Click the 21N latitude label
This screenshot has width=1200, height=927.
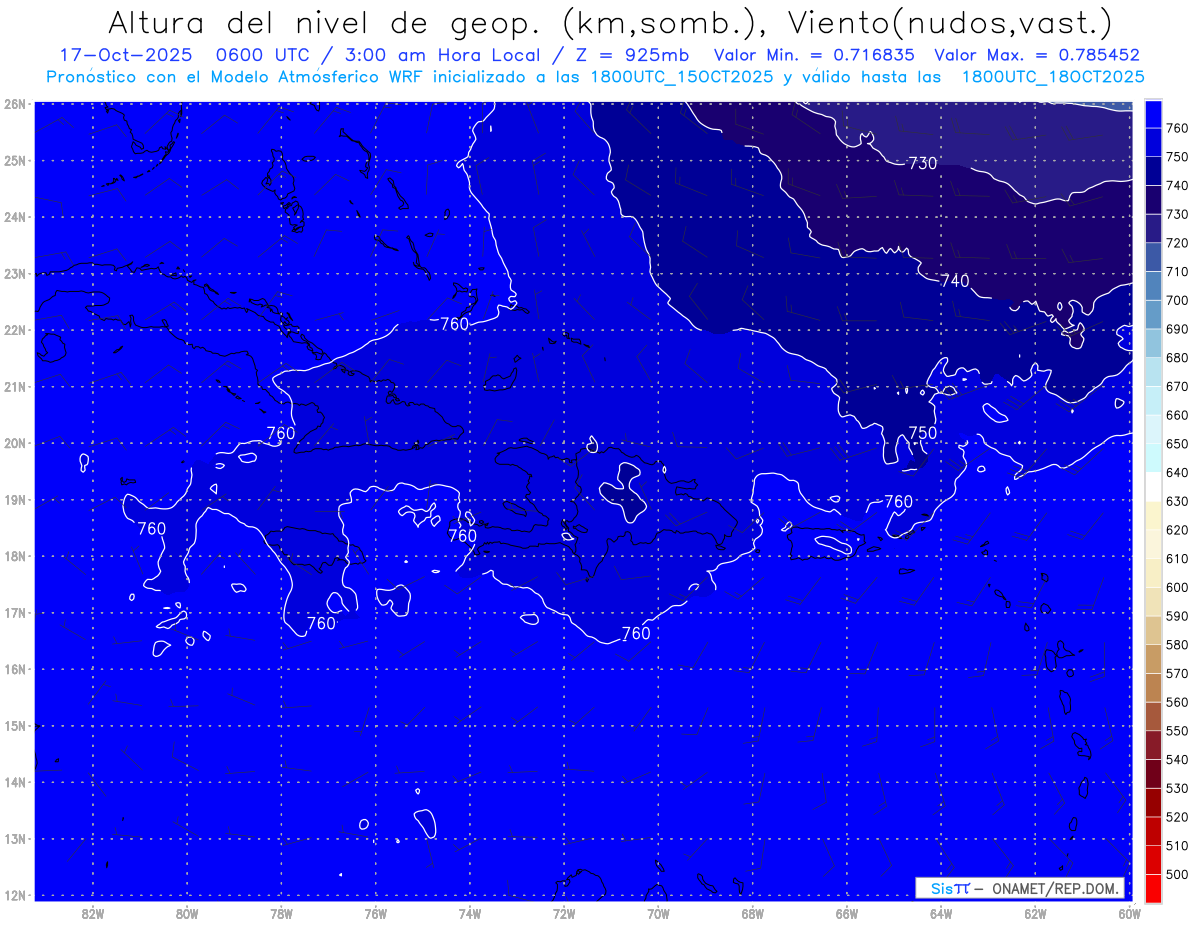pos(15,386)
